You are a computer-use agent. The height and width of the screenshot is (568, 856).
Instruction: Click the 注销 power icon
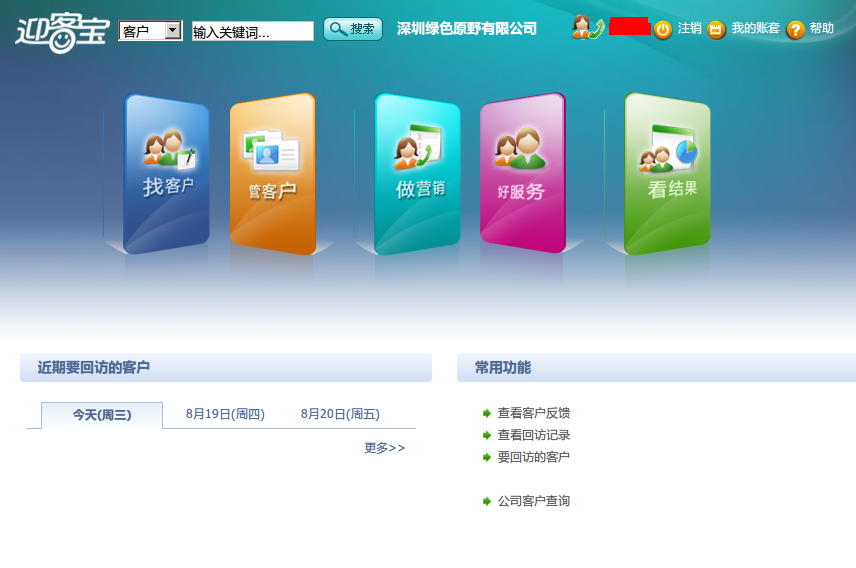click(663, 29)
